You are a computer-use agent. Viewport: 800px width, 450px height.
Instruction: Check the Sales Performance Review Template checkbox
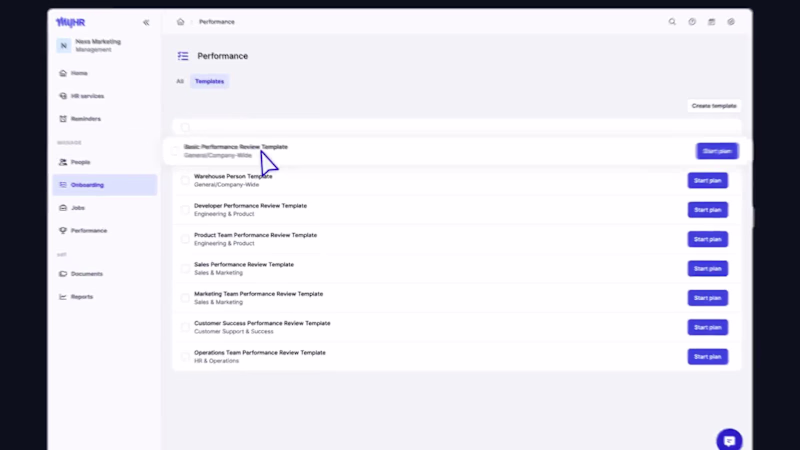pyautogui.click(x=185, y=268)
